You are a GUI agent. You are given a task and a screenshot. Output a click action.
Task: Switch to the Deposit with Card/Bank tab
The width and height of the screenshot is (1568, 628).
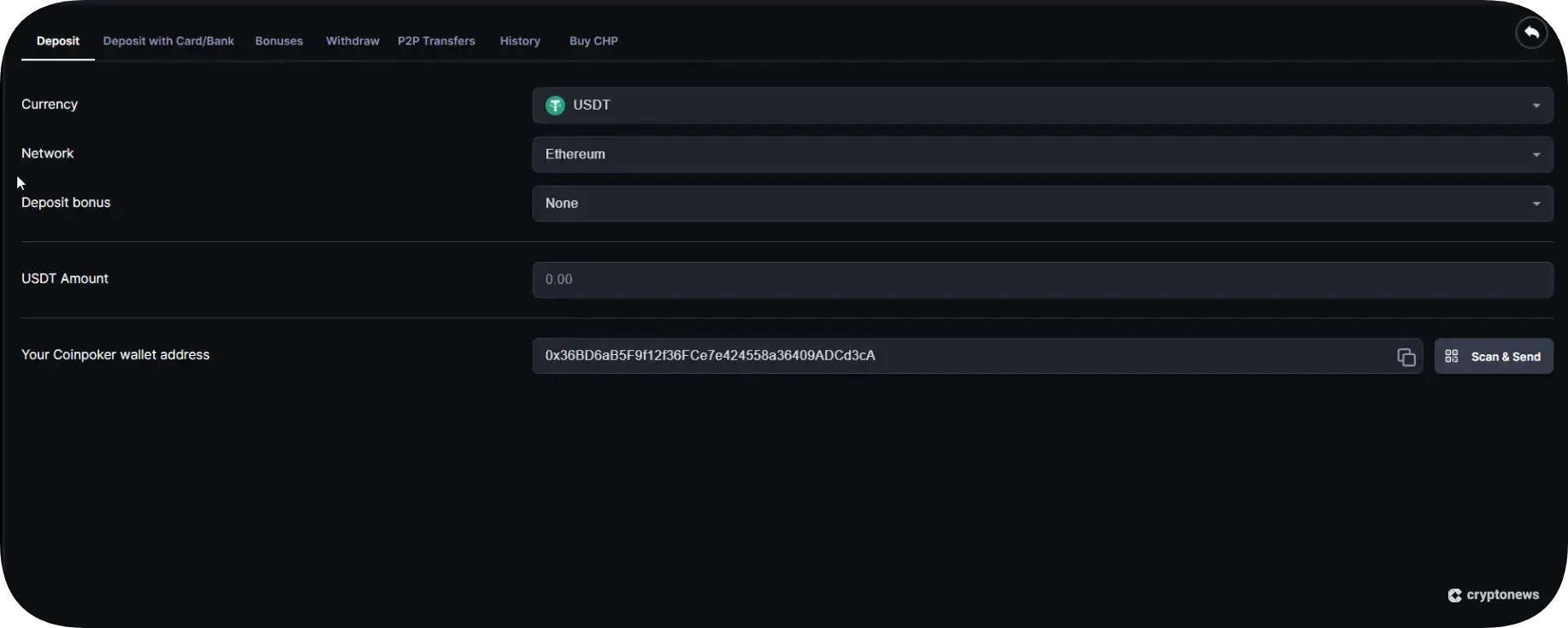[168, 41]
